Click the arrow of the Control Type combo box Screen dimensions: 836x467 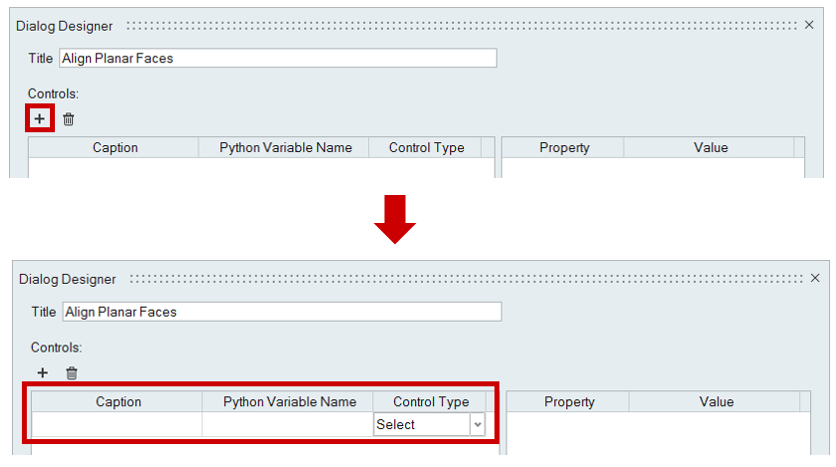477,425
